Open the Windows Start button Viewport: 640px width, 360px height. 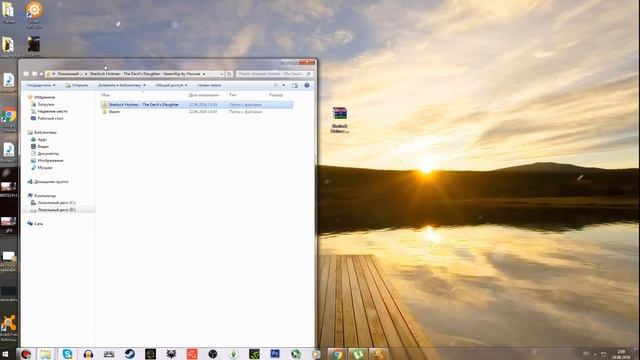point(6,354)
